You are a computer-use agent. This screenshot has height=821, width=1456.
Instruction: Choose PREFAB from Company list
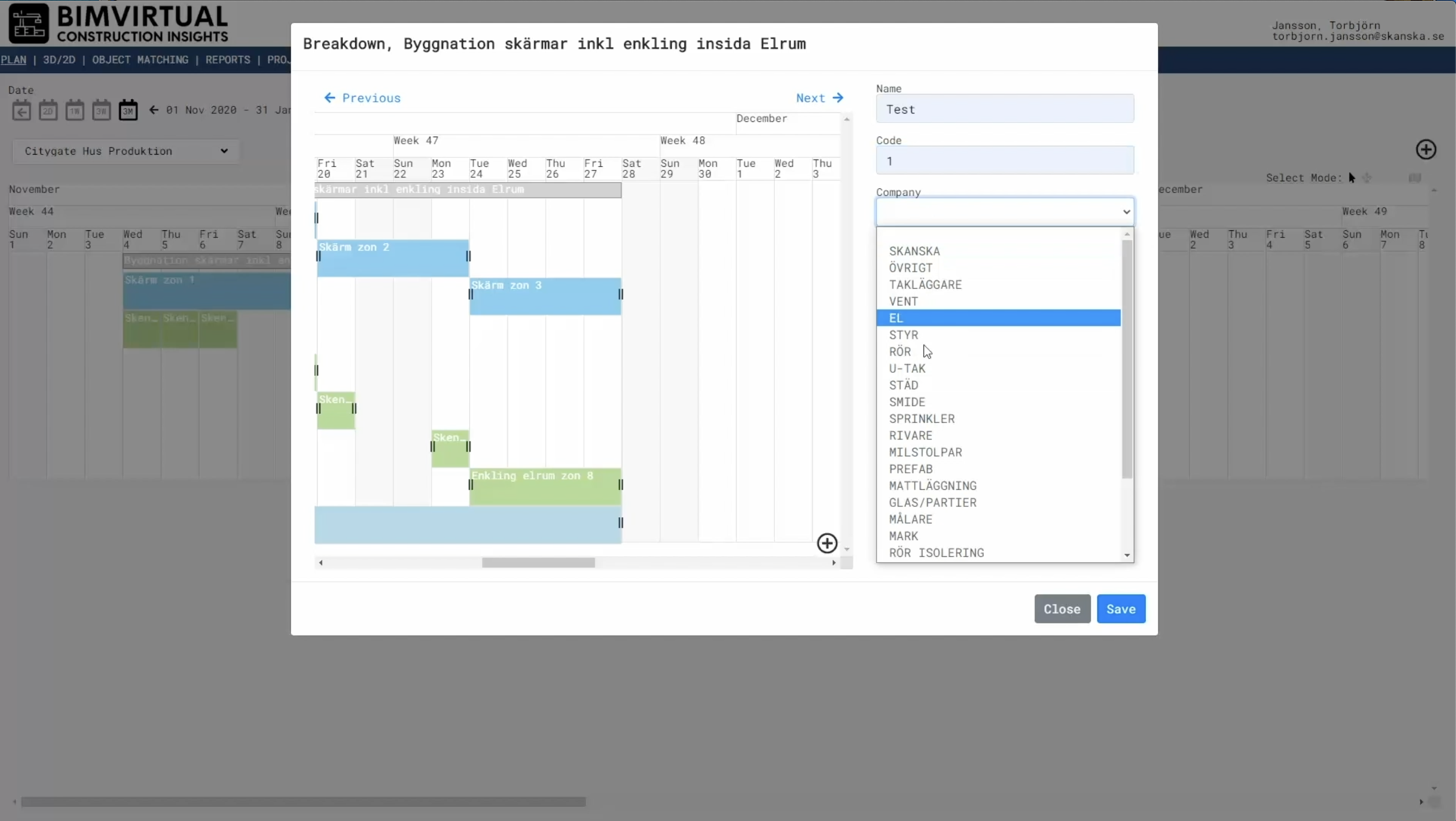[998, 469]
